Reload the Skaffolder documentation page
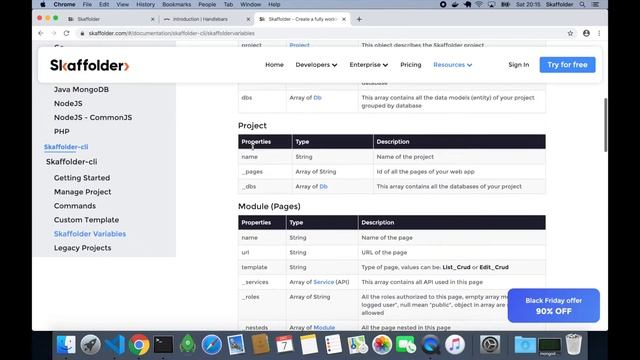The width and height of the screenshot is (640, 360). point(67,33)
